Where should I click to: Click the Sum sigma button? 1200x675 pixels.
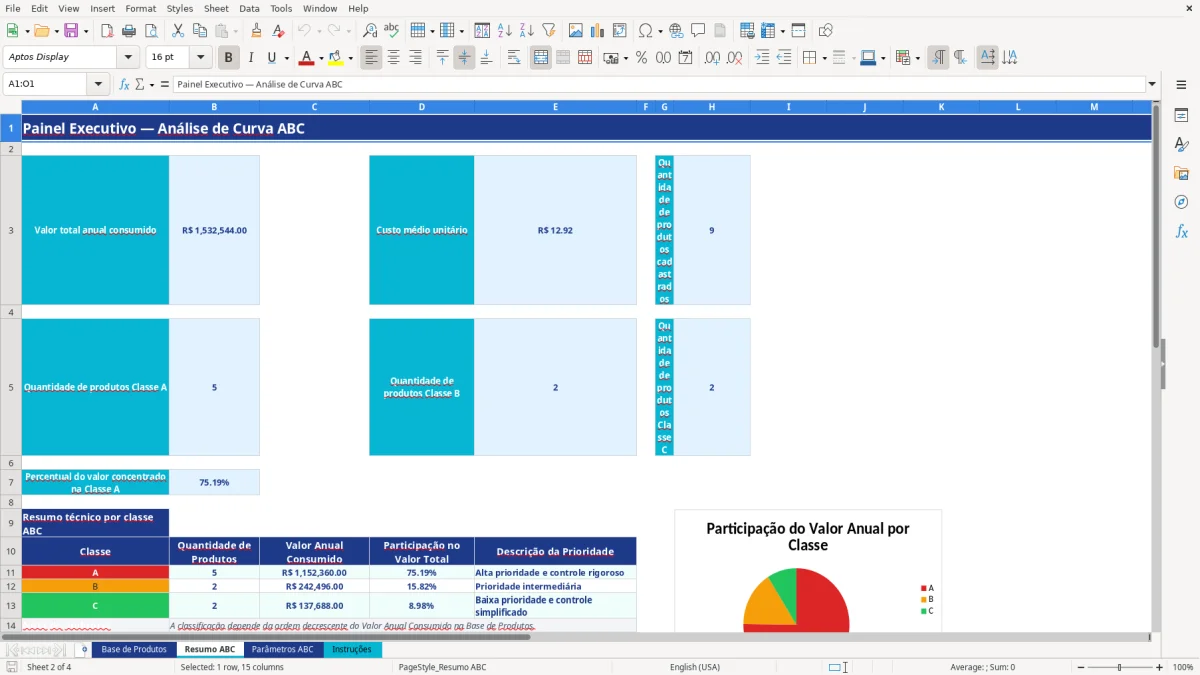click(140, 84)
